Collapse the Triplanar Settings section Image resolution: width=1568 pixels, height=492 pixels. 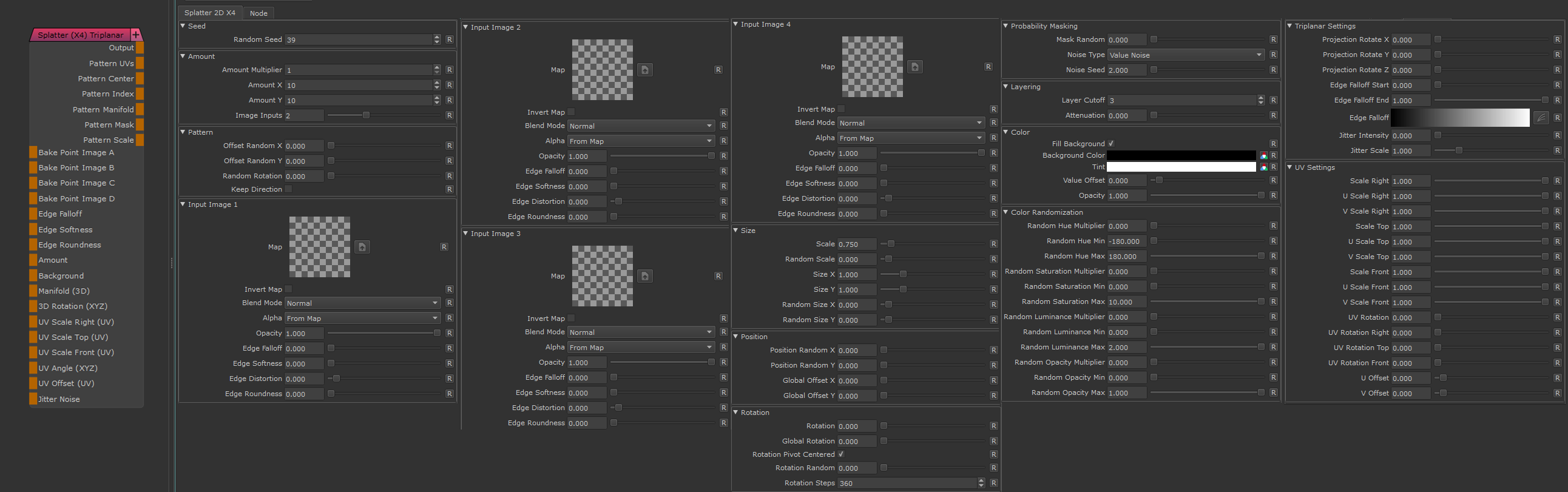(x=1290, y=26)
